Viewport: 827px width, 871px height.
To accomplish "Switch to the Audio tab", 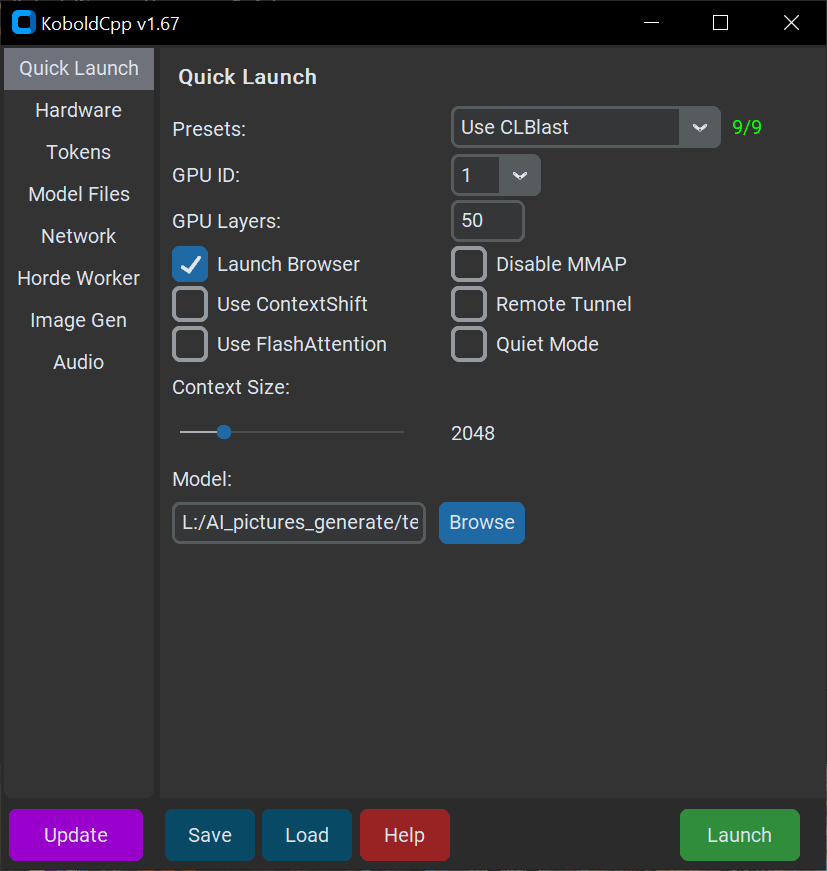I will tap(79, 363).
